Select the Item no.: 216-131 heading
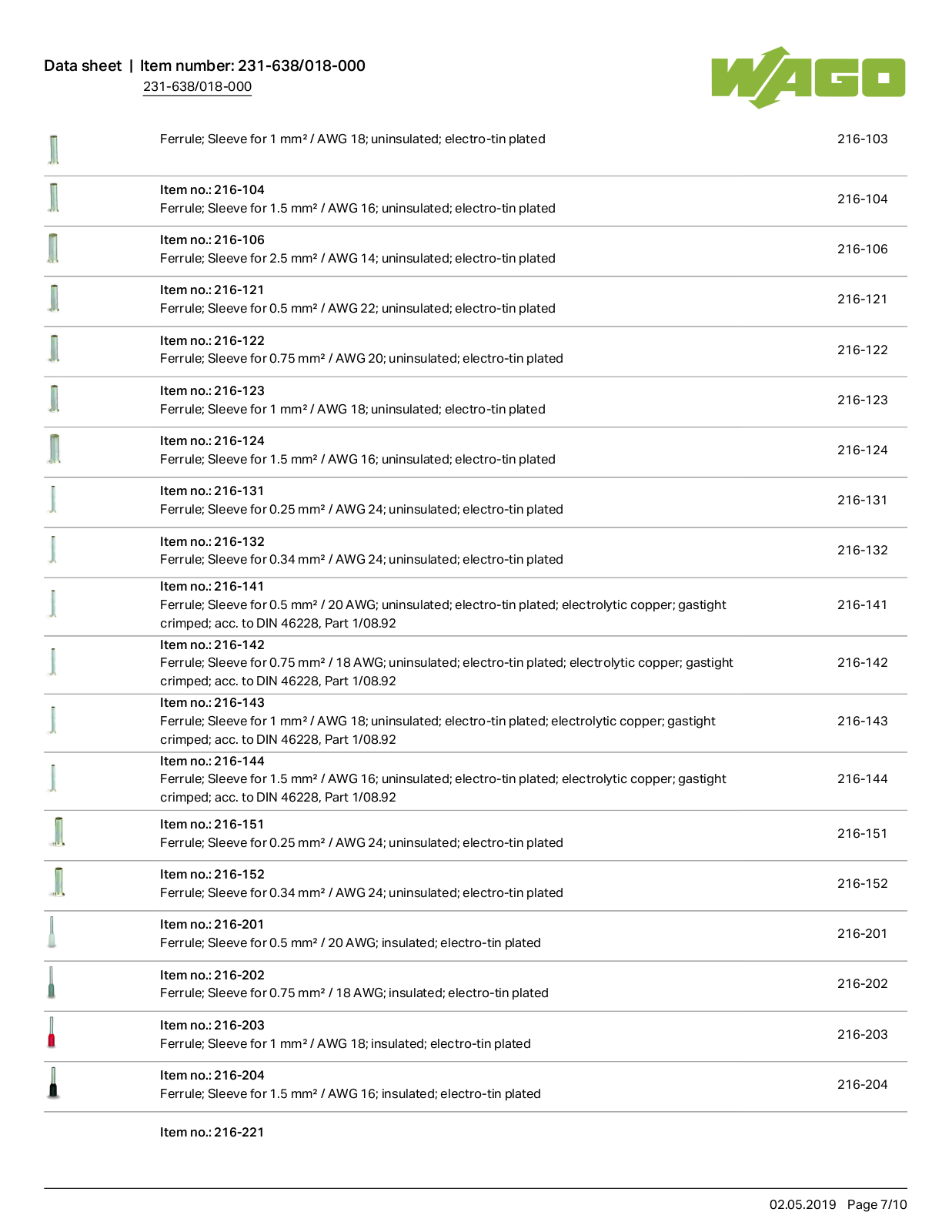 (x=212, y=490)
